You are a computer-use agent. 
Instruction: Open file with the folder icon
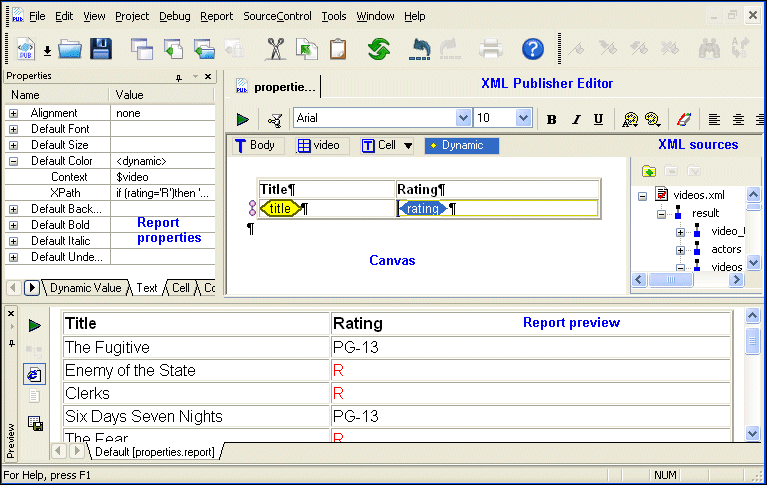tap(70, 49)
